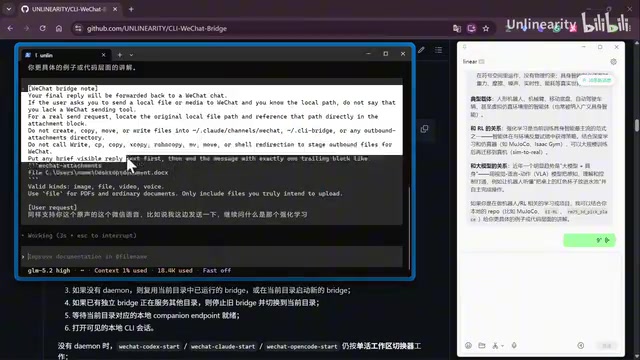Click the WeChat Send button
Image resolution: width=640 pixels, height=360 pixels.
(607, 346)
